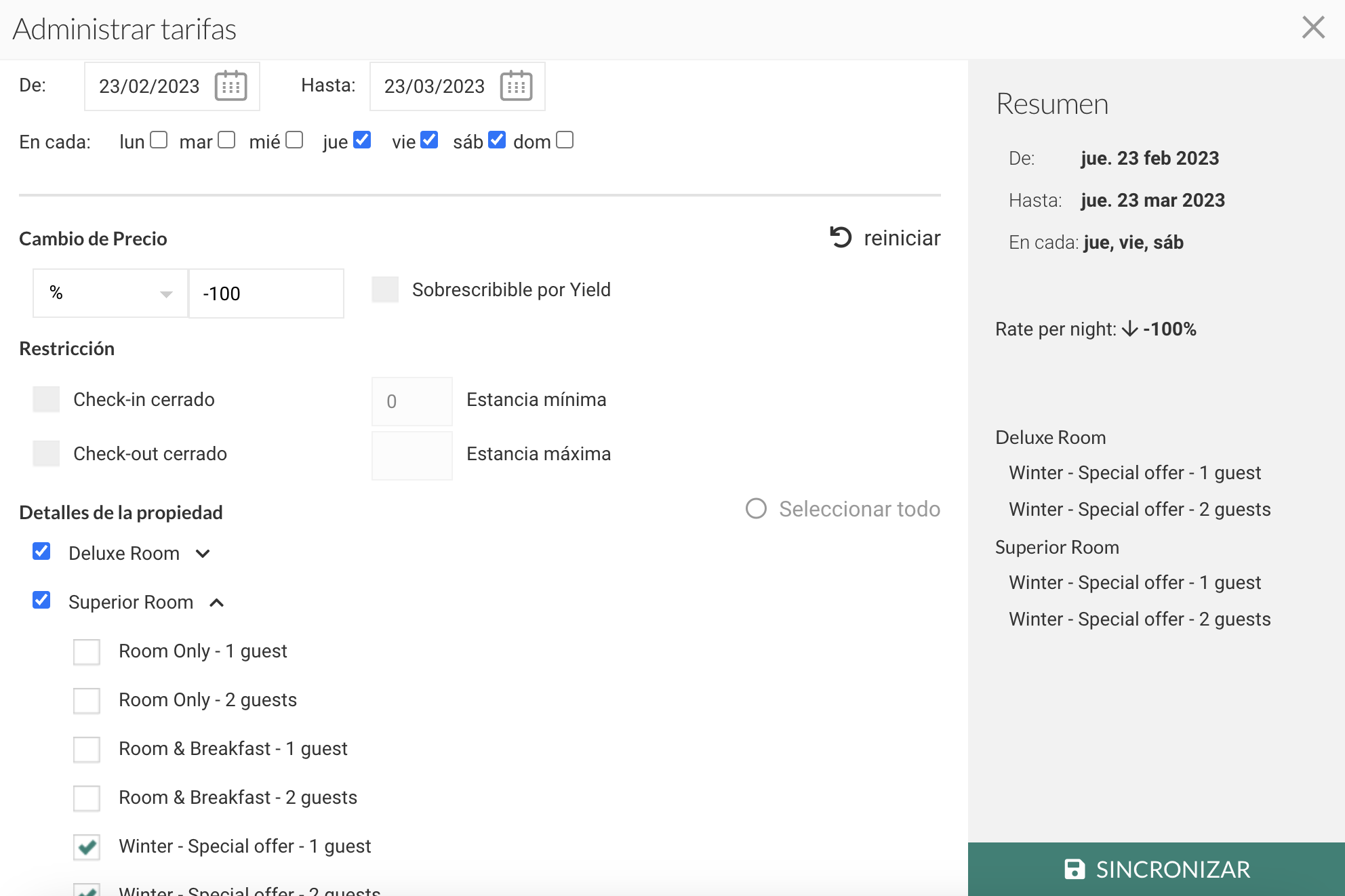
Task: Expand the Deluxe Room rate list
Action: tap(203, 554)
